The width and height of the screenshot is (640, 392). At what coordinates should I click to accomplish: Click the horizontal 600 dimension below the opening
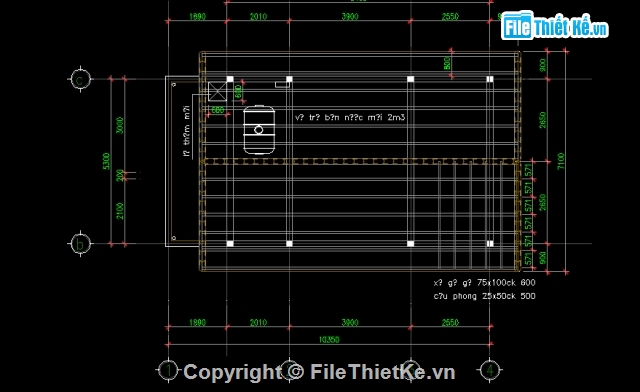218,110
